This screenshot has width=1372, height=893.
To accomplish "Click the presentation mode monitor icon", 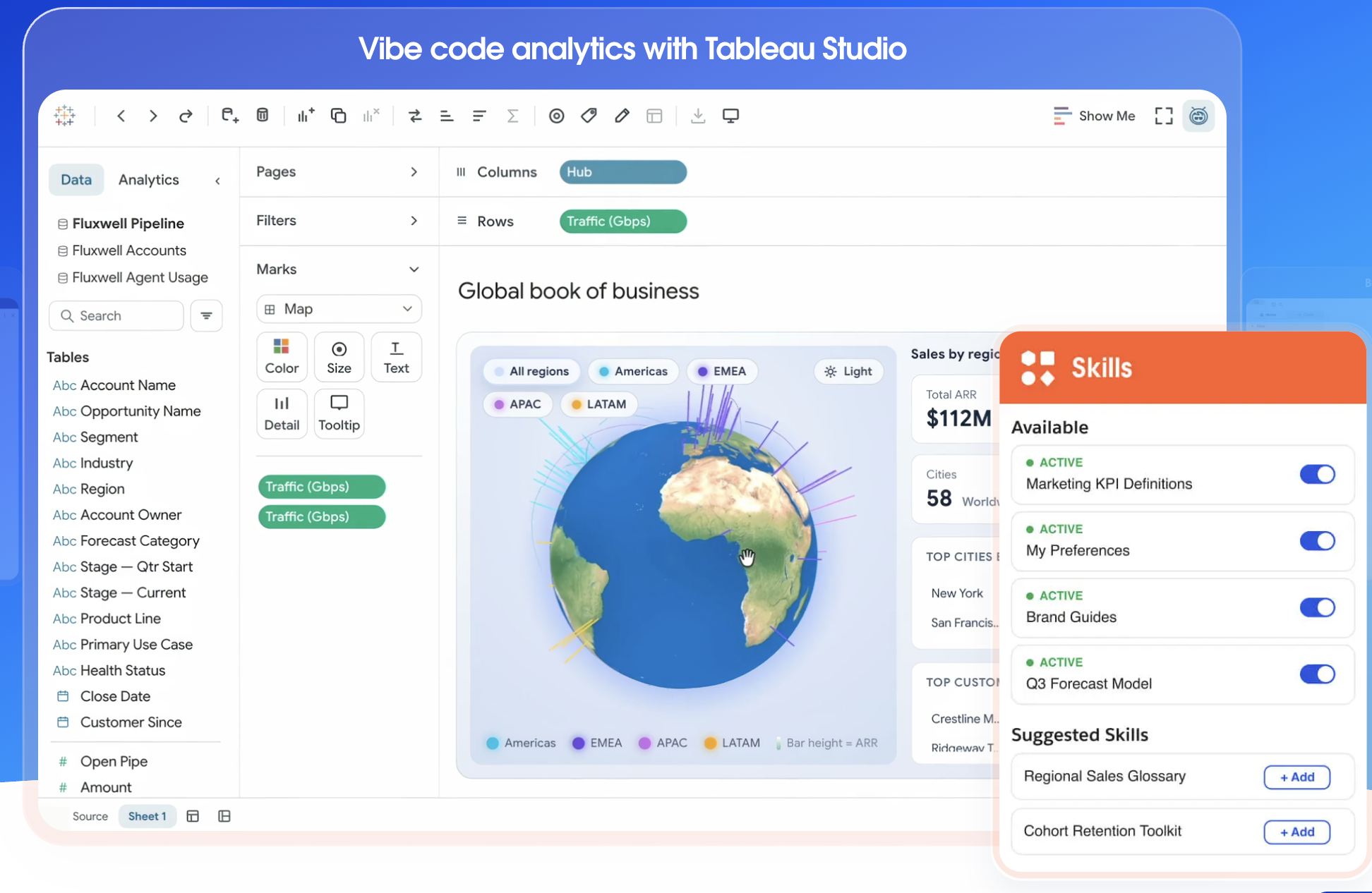I will (731, 116).
